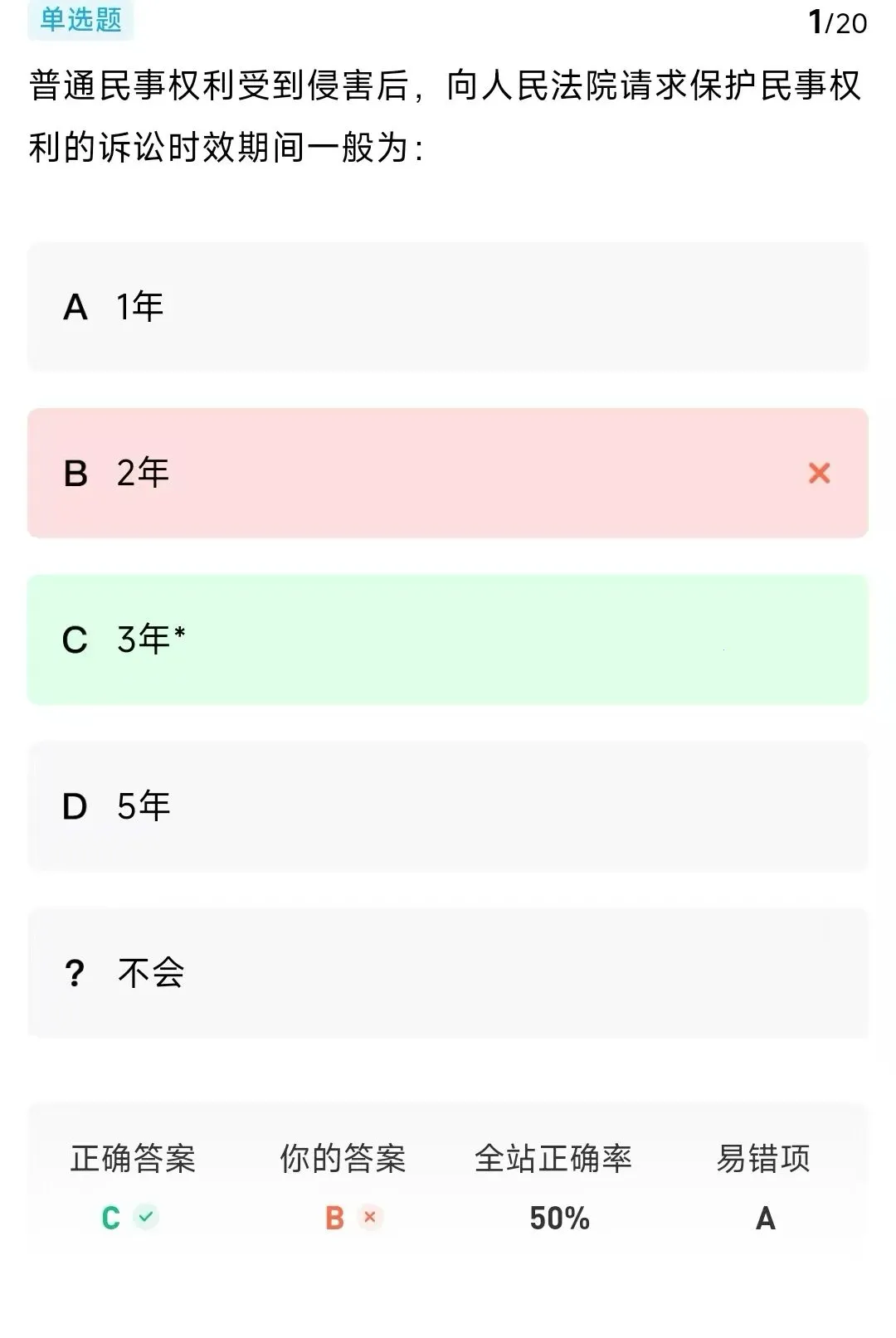The width and height of the screenshot is (896, 1338).
Task: Choose the 不会 option
Action: 448,972
